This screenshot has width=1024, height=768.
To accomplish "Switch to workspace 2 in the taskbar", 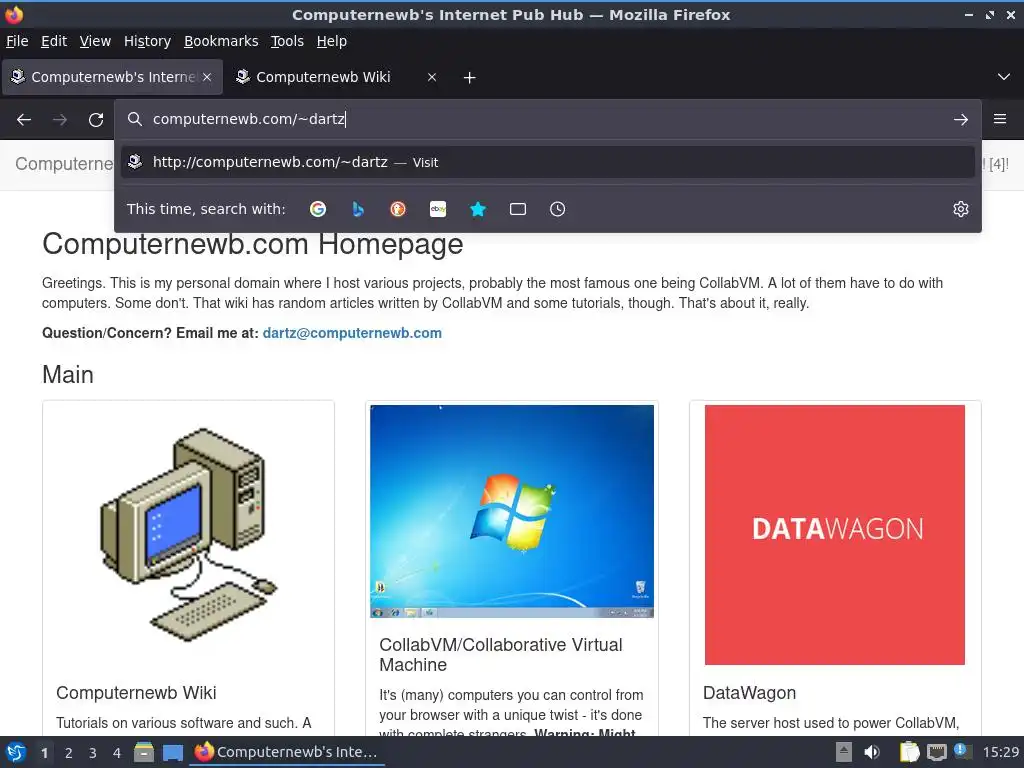I will pyautogui.click(x=69, y=753).
